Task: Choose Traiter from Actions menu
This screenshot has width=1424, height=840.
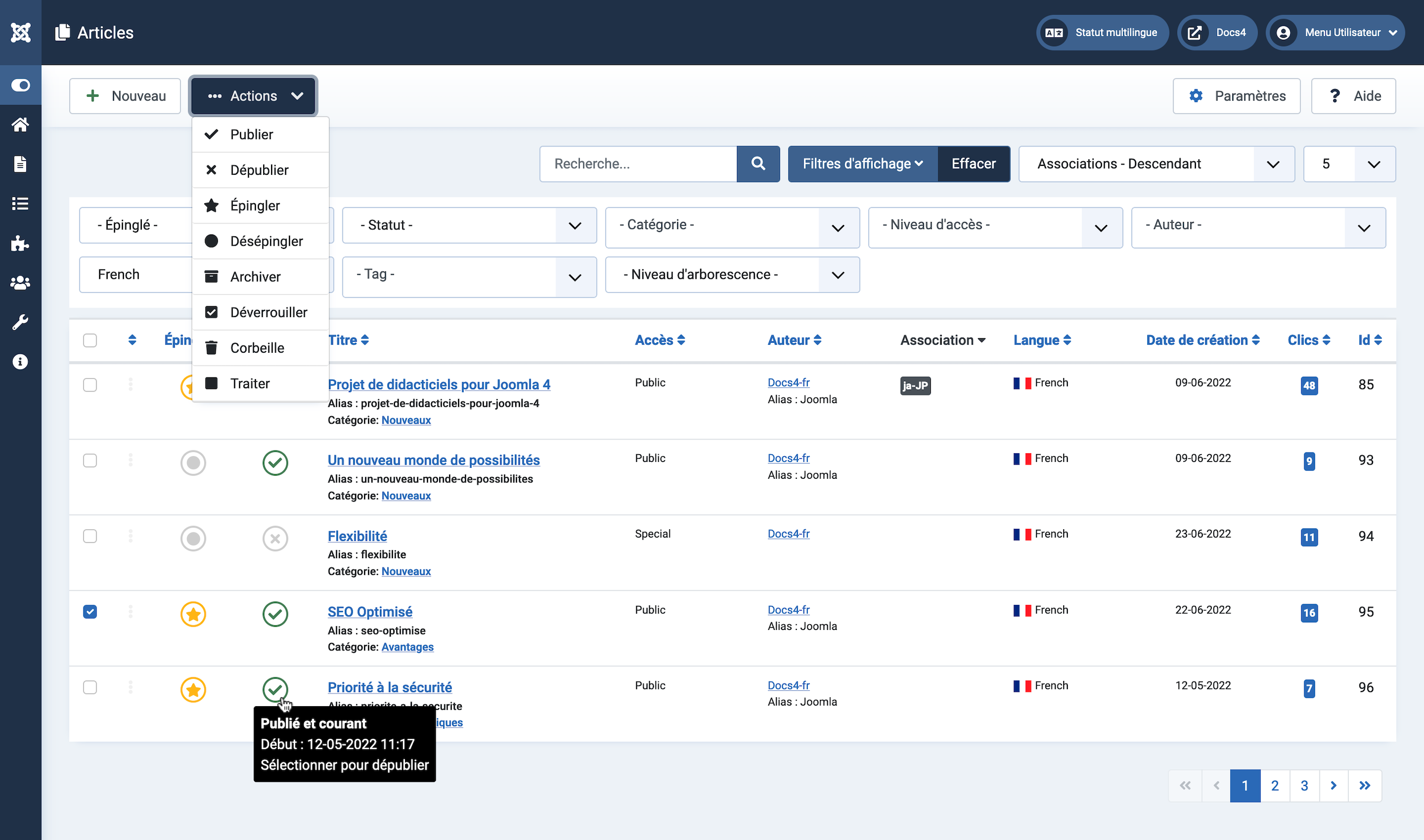Action: pos(261,384)
